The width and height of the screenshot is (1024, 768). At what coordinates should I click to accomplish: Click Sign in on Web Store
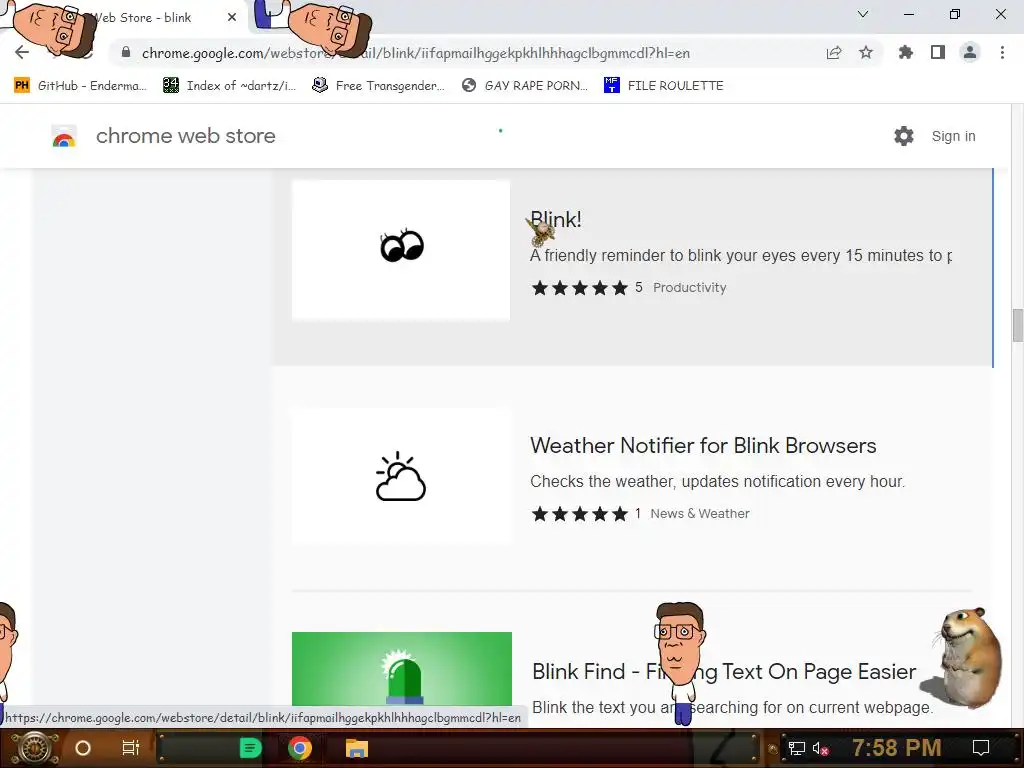953,136
